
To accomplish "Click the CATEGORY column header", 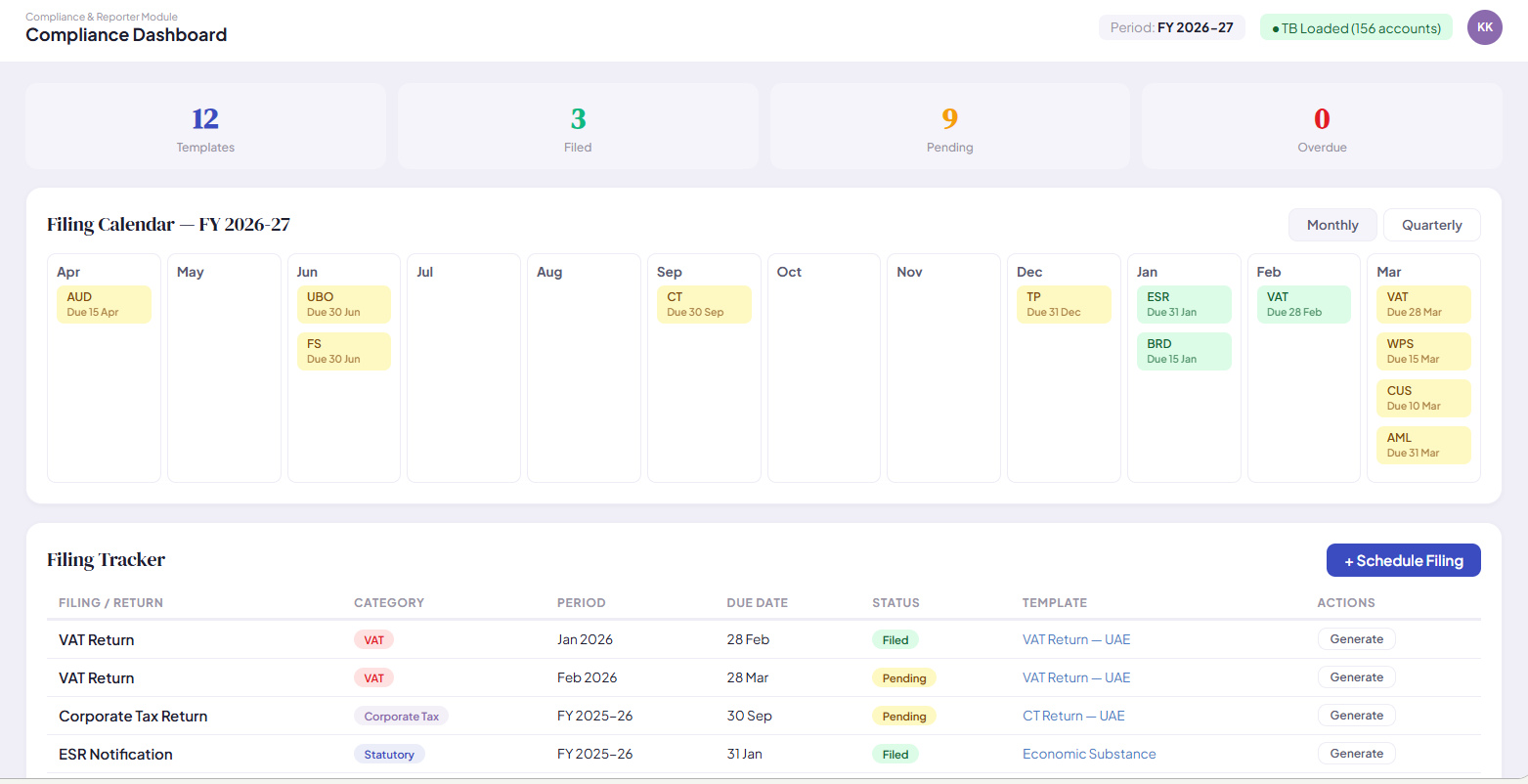I will click(x=389, y=603).
